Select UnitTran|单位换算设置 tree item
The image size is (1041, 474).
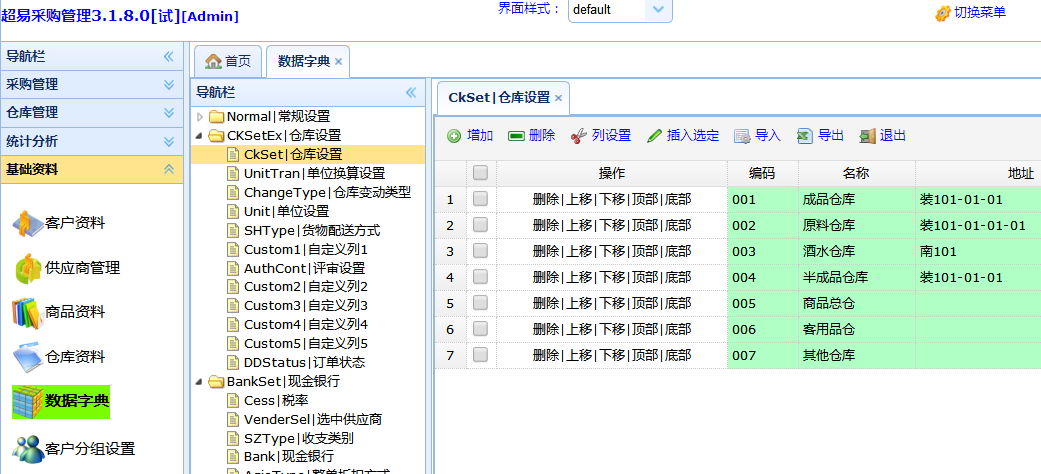point(314,173)
